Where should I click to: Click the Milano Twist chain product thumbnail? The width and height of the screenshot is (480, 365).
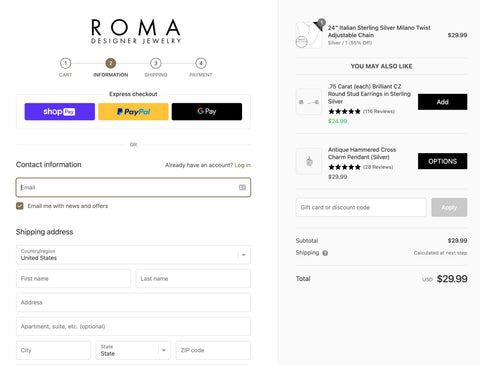coord(309,35)
